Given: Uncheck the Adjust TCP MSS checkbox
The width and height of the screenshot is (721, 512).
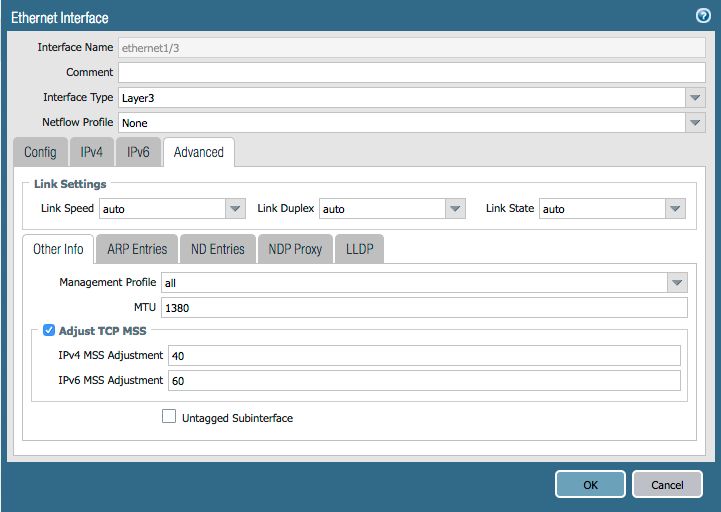Looking at the screenshot, I should 49,330.
